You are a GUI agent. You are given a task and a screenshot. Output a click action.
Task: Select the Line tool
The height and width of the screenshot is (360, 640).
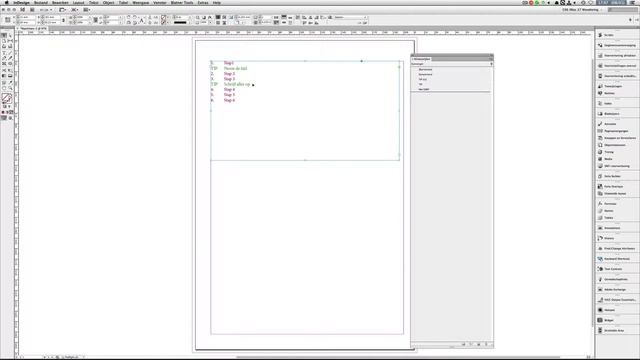click(10, 53)
